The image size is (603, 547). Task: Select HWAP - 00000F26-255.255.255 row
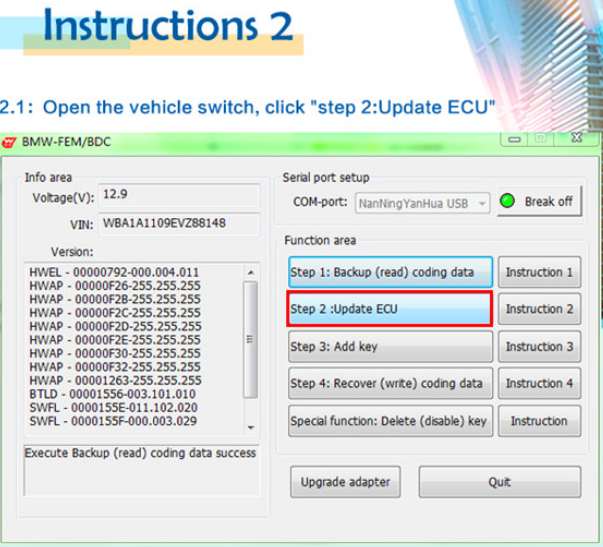(115, 286)
